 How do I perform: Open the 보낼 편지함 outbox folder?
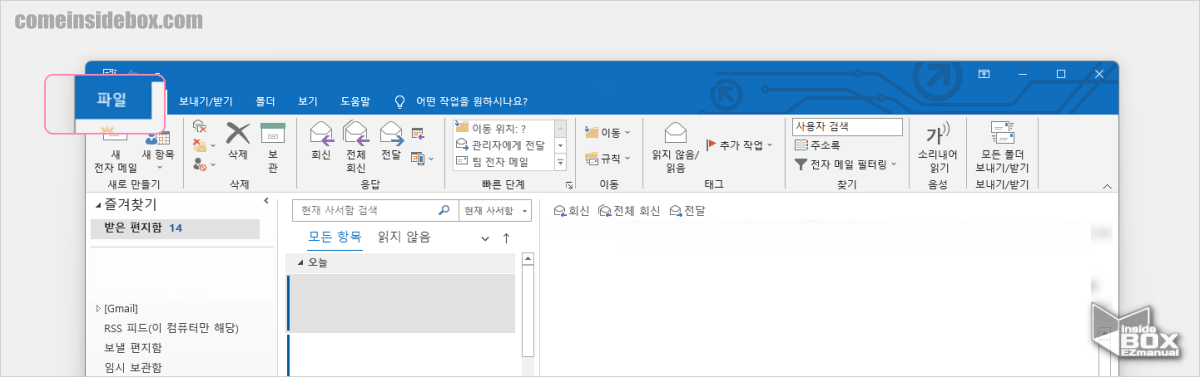(133, 347)
